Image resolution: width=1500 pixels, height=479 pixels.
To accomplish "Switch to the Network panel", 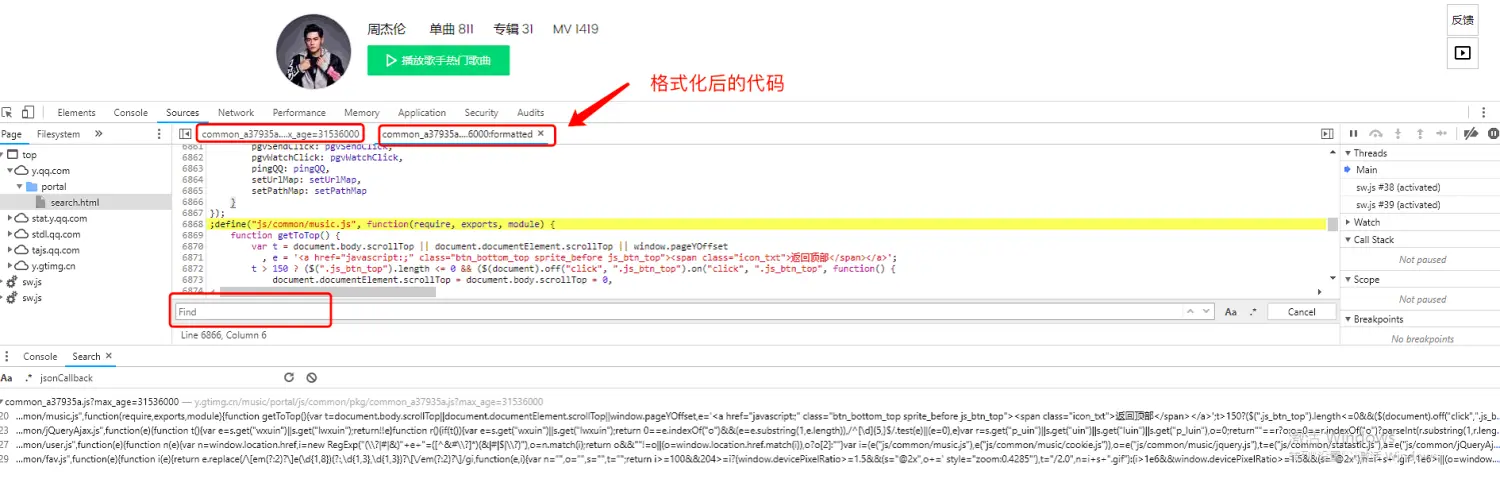I will pos(236,113).
